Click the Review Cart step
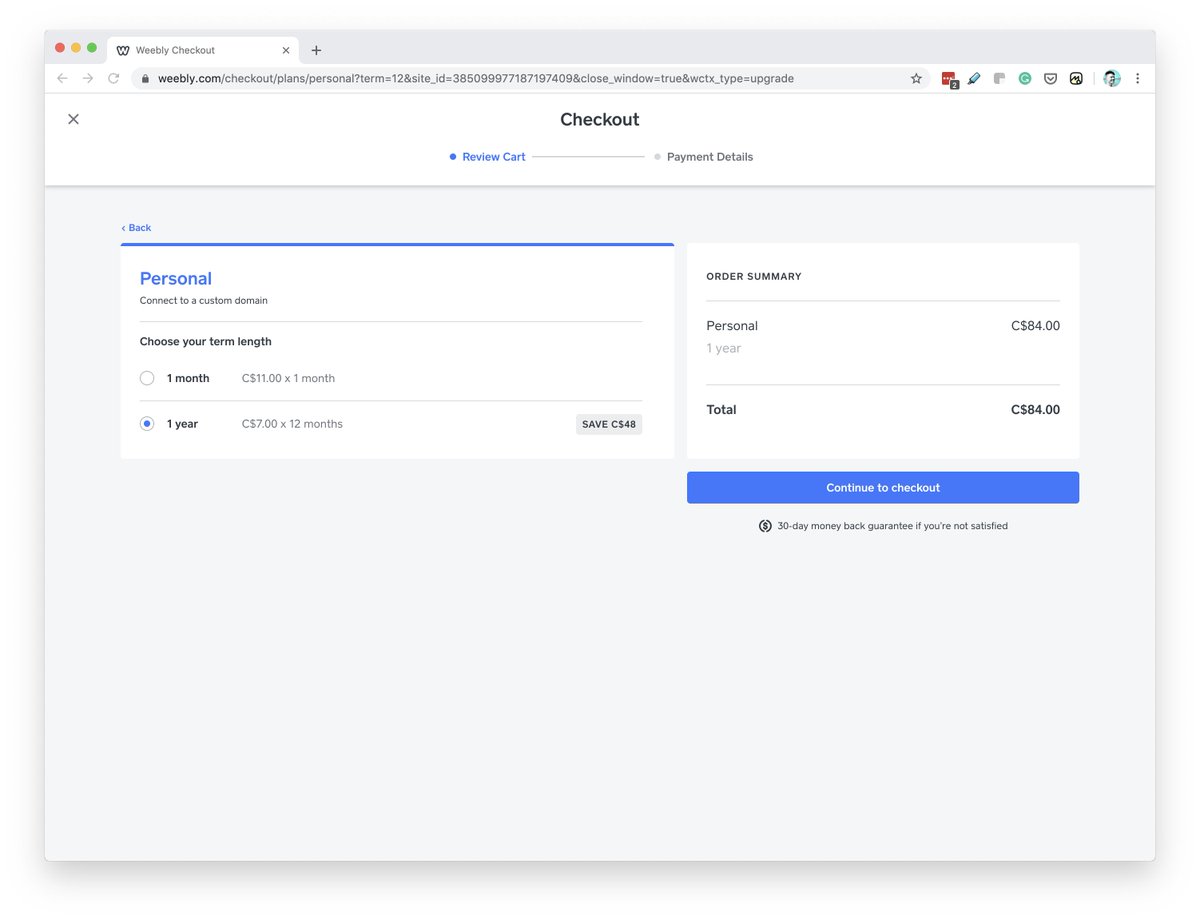 [493, 157]
